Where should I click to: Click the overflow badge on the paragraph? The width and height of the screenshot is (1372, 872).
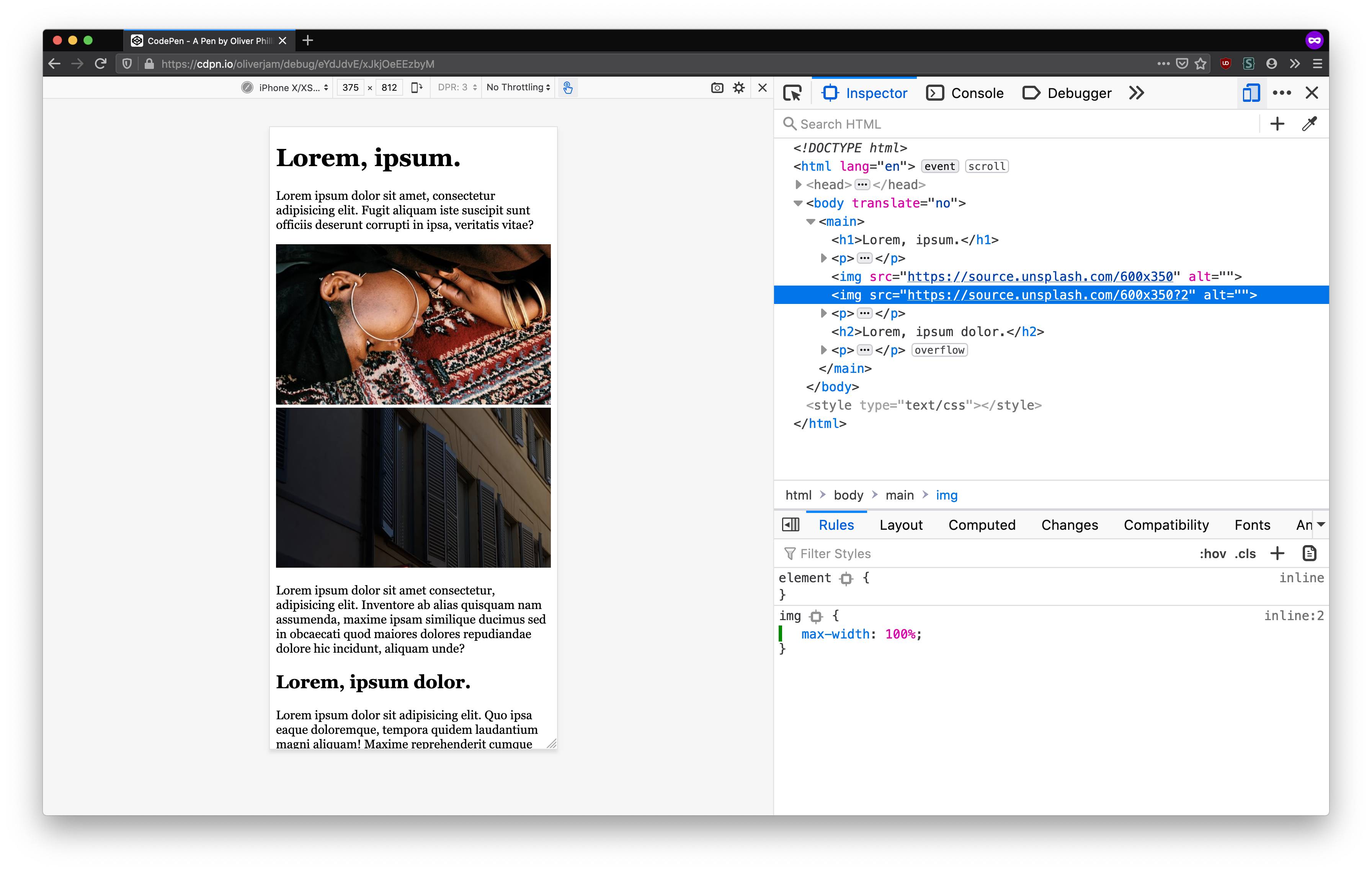click(939, 350)
